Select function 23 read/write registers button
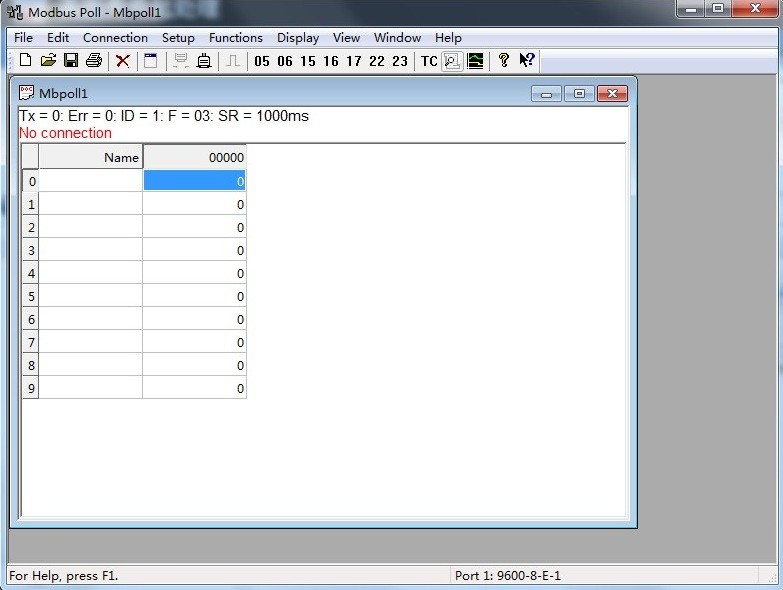Screen dimensions: 783x590 coord(399,61)
